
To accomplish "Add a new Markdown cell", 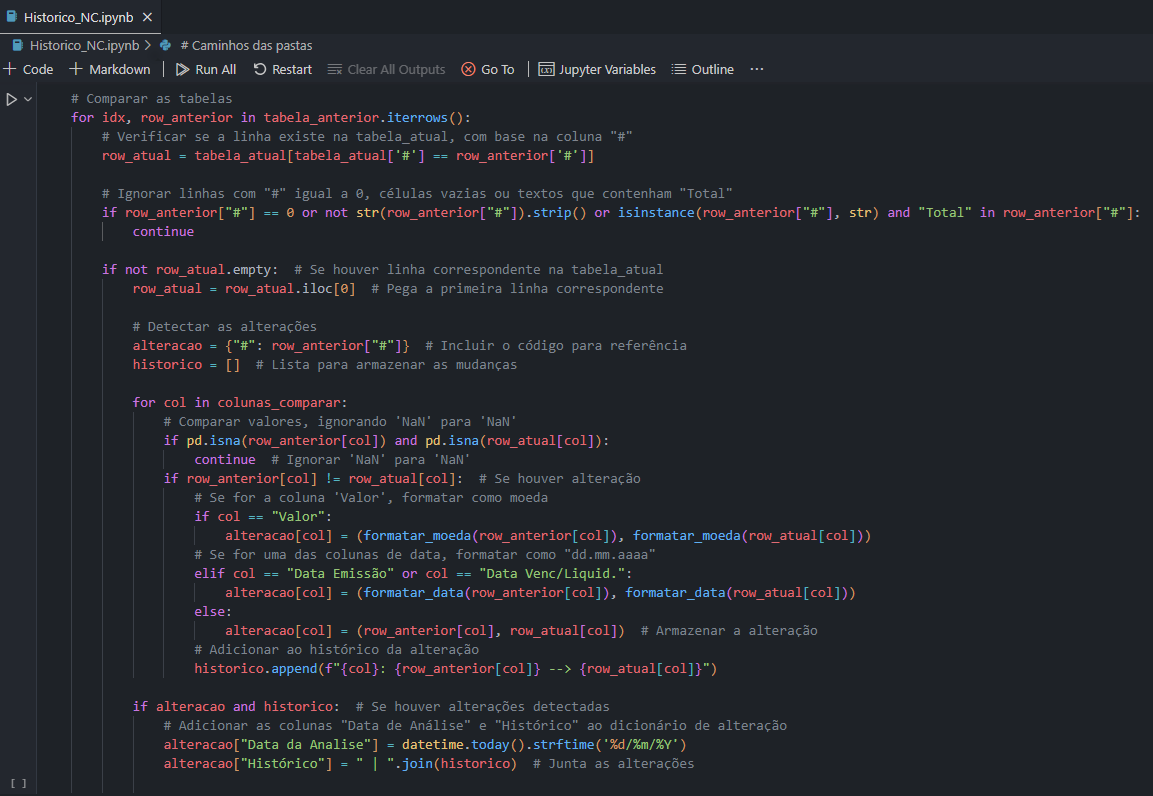I will pyautogui.click(x=110, y=69).
